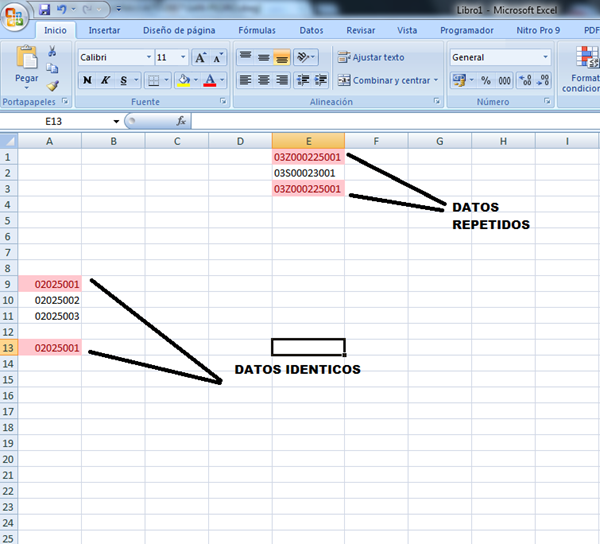Image resolution: width=600 pixels, height=544 pixels.
Task: Switch to the Vista tab
Action: [407, 31]
